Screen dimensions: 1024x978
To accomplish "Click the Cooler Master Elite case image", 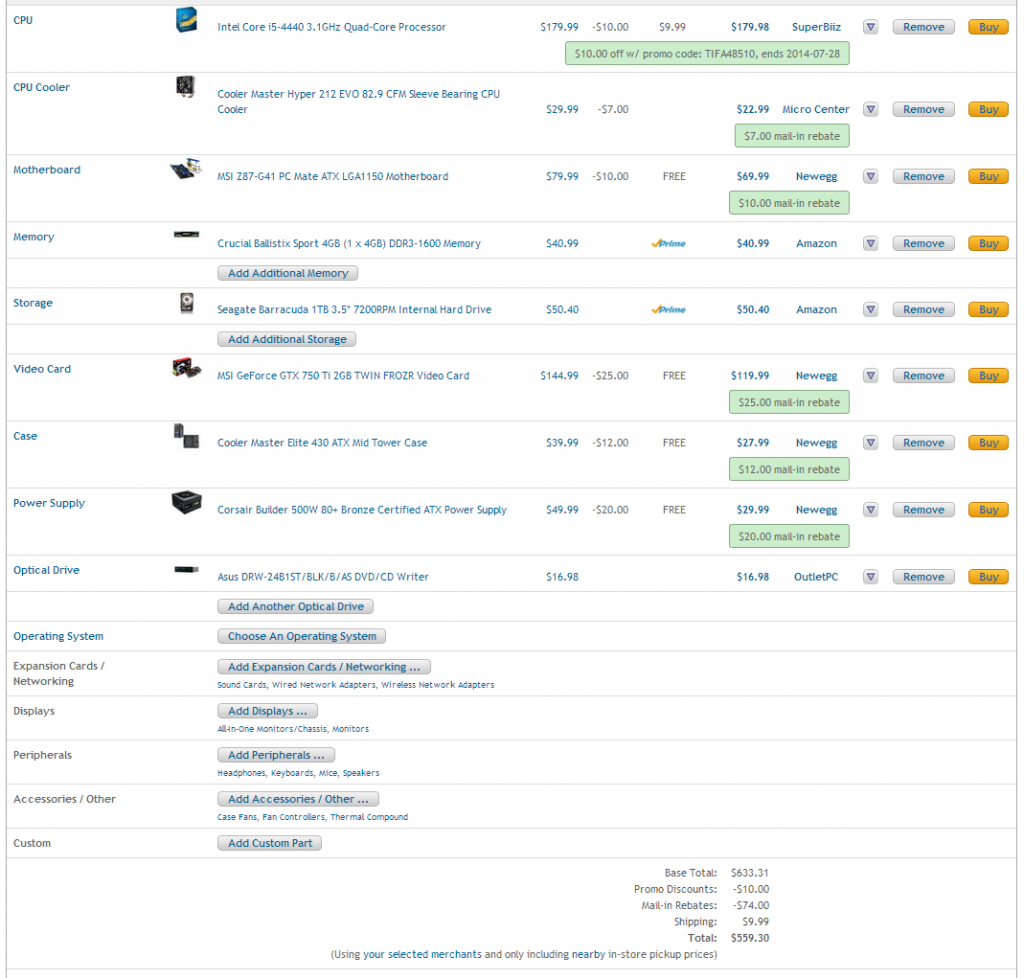I will [186, 436].
